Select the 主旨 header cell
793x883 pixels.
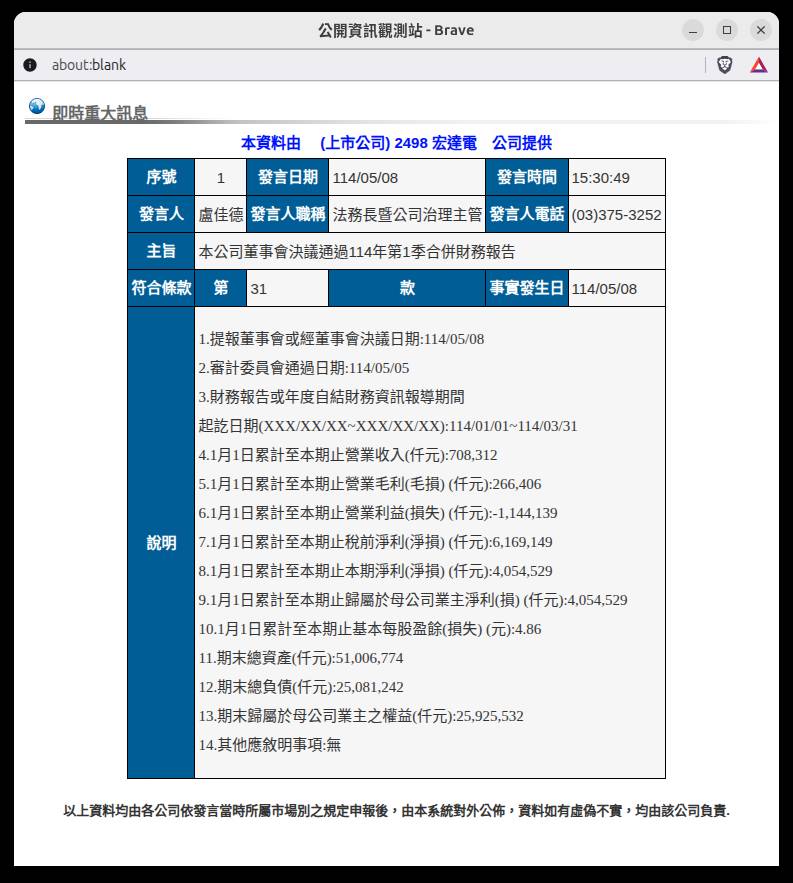point(161,251)
